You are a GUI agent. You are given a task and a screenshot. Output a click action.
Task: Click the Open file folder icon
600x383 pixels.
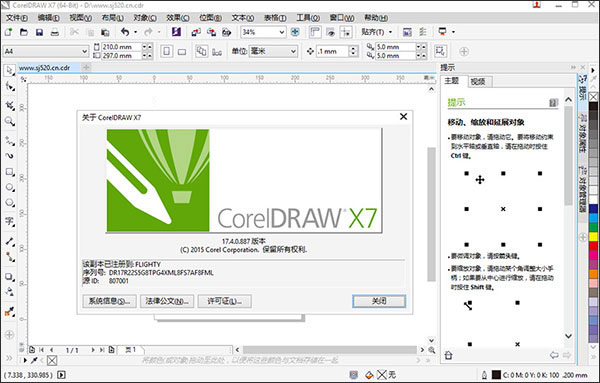click(24, 32)
